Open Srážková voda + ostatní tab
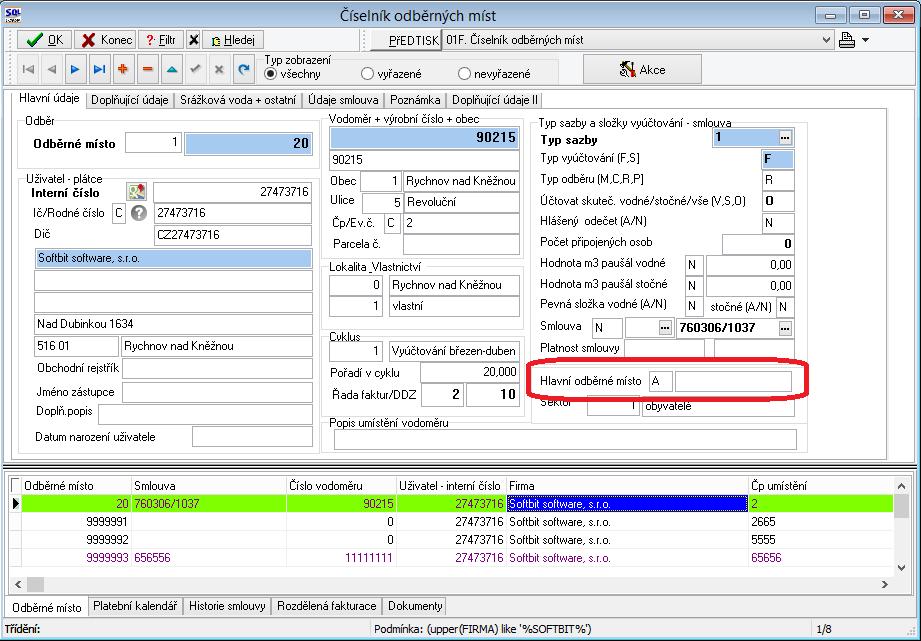 point(238,100)
